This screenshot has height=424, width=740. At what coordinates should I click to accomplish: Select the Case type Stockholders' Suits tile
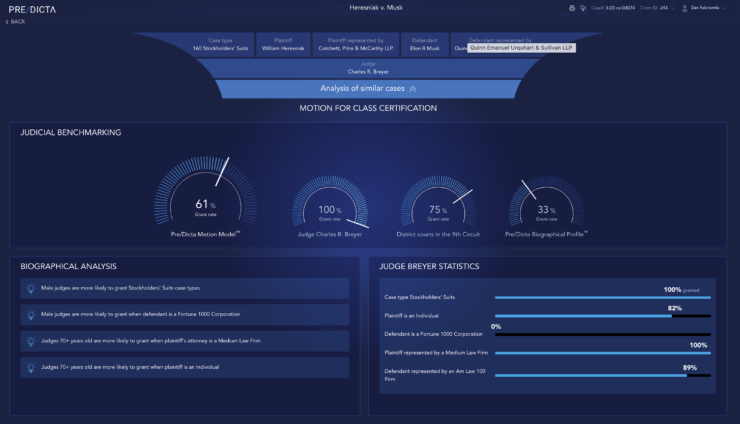click(224, 44)
